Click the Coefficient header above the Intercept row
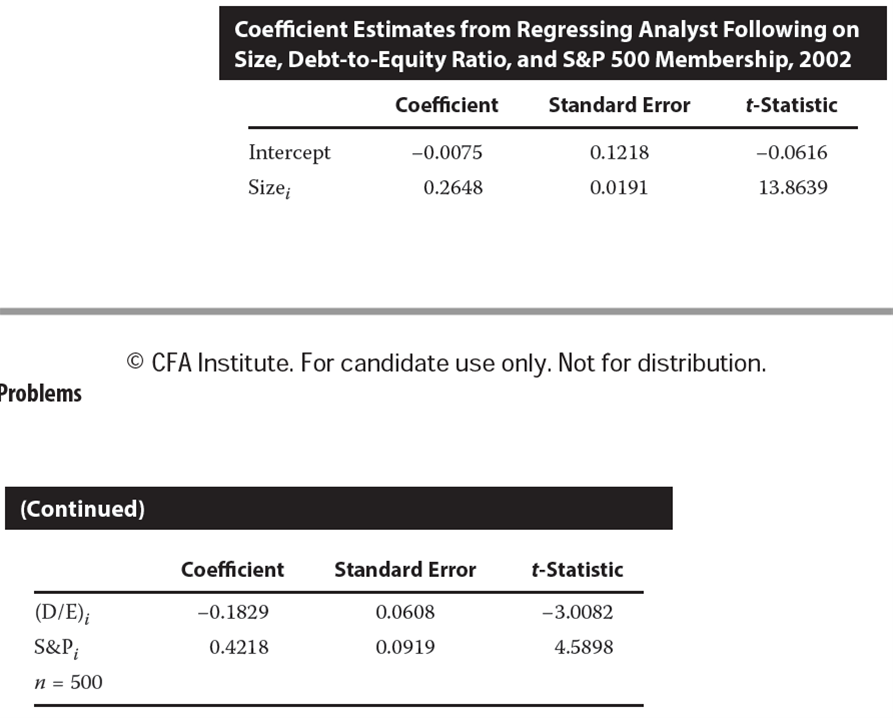The height and width of the screenshot is (718, 893). 446,105
